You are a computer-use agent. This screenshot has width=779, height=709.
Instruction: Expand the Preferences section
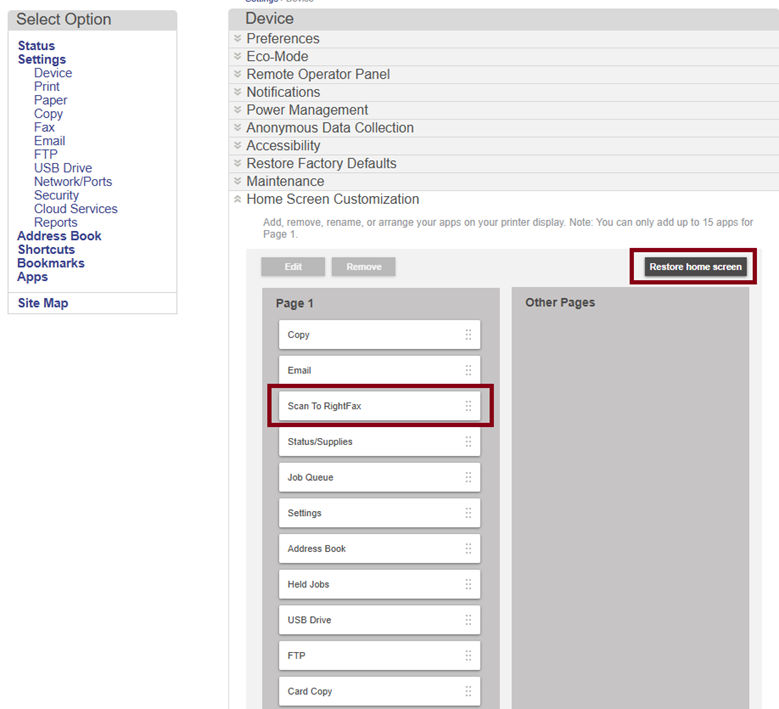tap(283, 39)
